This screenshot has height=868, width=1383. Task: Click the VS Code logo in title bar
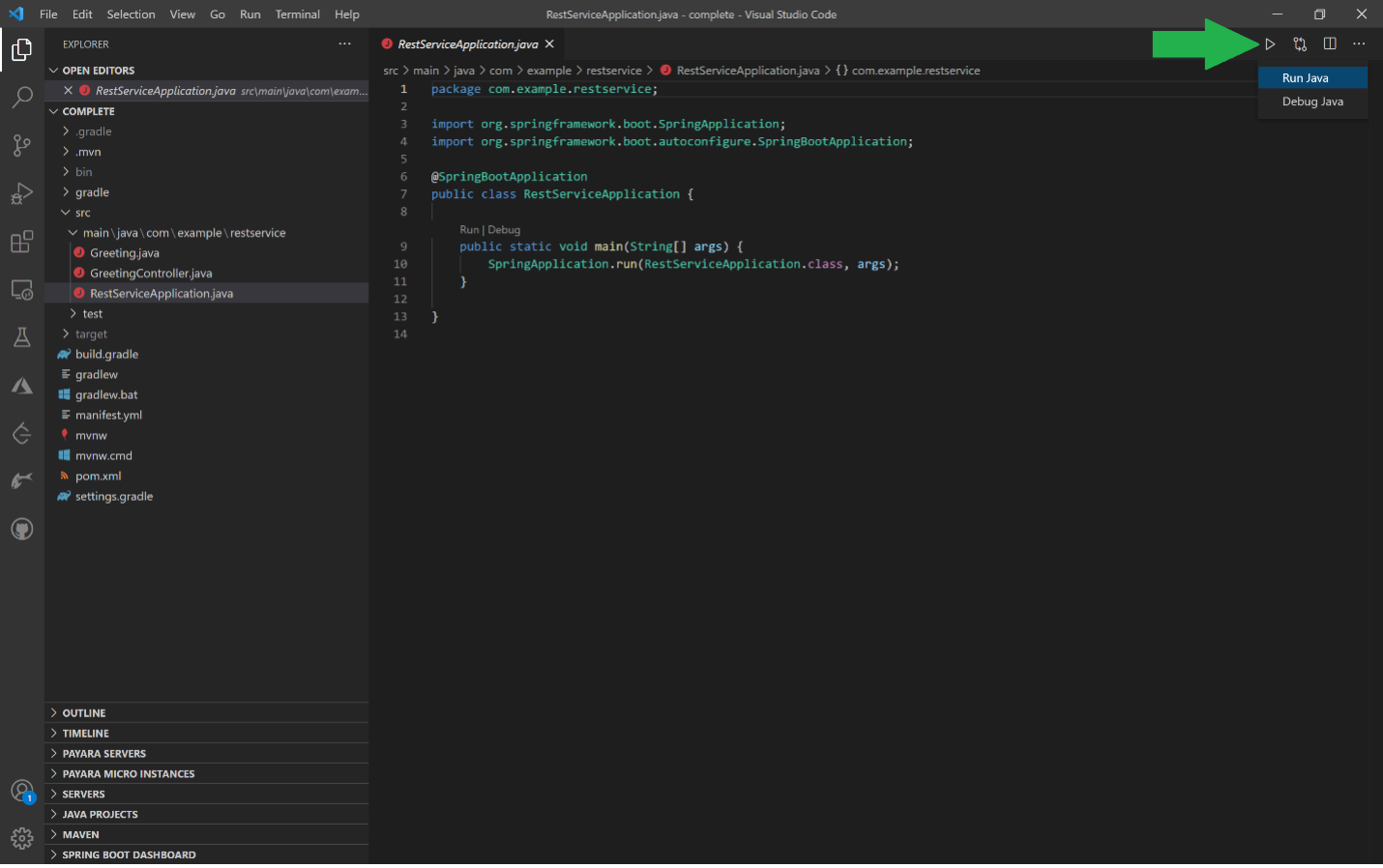pyautogui.click(x=15, y=14)
